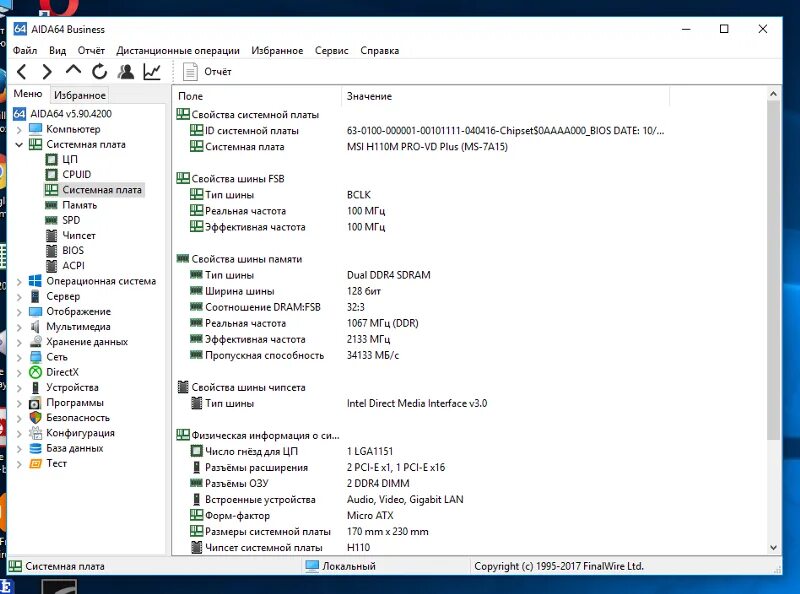This screenshot has width=800, height=594.
Task: Expand the Программы tree node
Action: [19, 403]
